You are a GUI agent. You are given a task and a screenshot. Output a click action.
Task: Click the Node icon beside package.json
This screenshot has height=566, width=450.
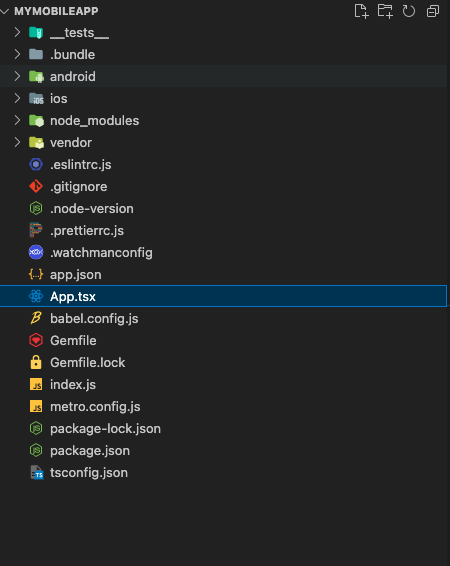pos(36,450)
